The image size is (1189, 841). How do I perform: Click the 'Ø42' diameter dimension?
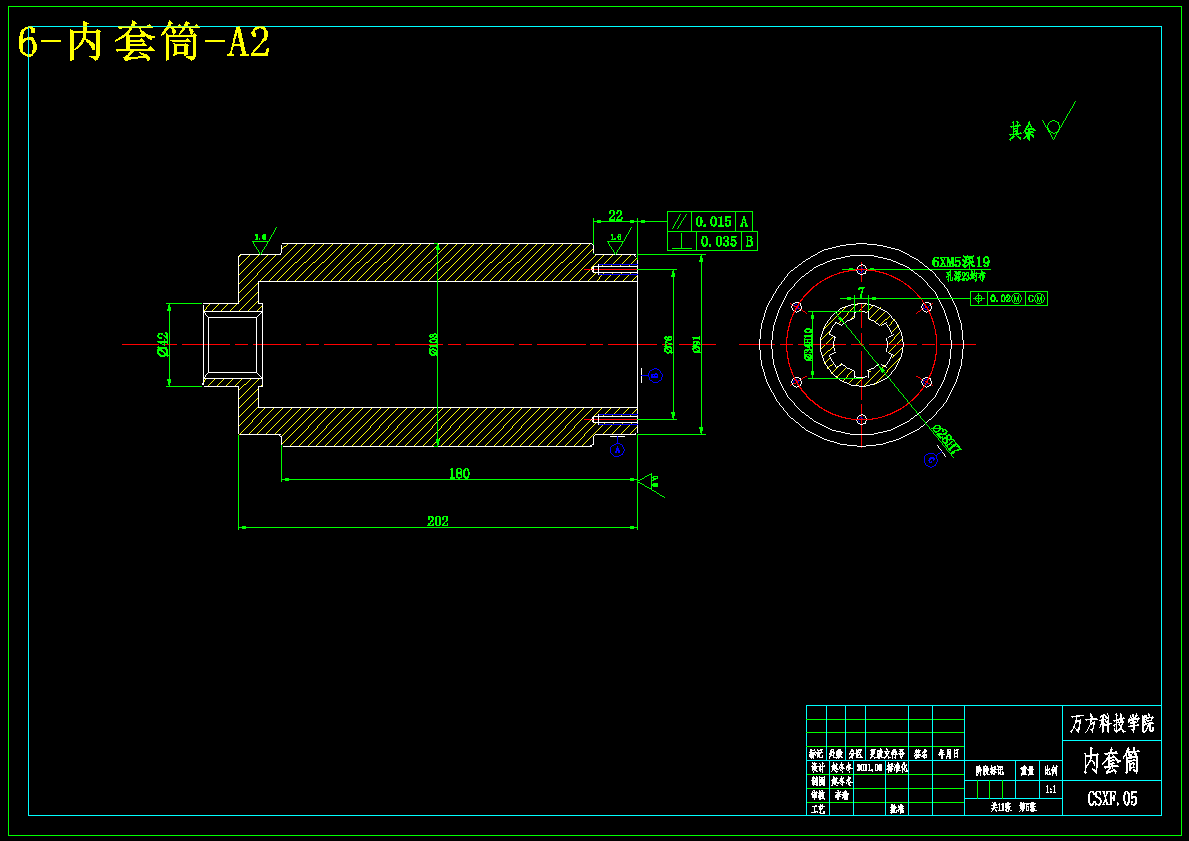tap(162, 344)
